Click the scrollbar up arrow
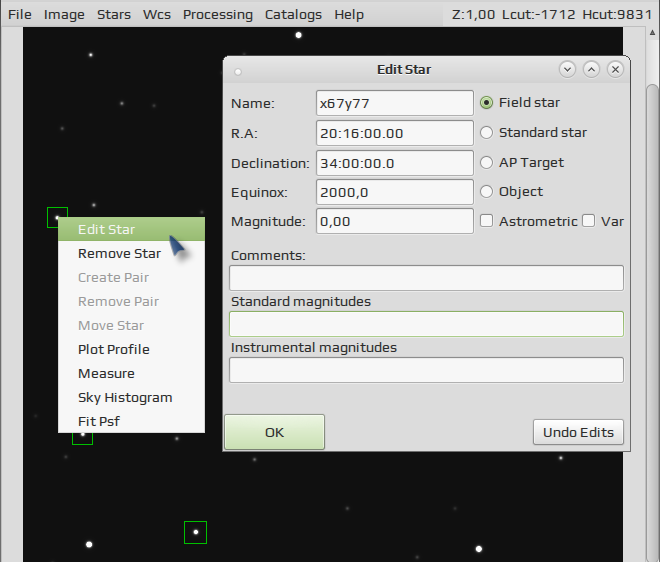This screenshot has height=562, width=660. click(x=652, y=33)
